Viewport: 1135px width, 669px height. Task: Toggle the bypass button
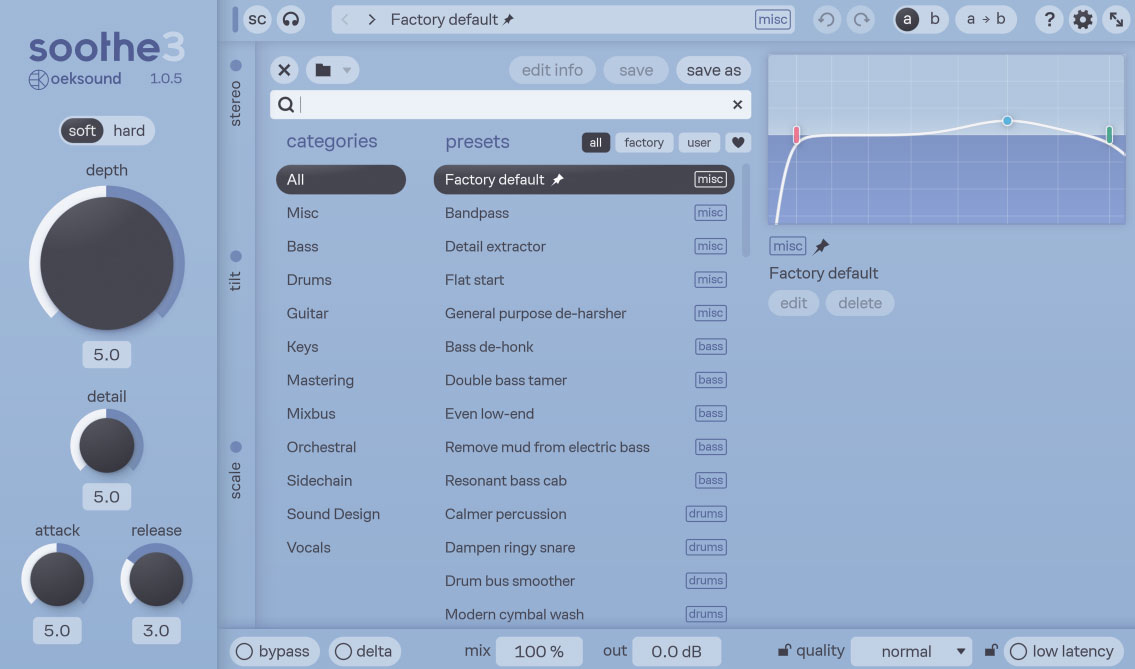click(274, 651)
